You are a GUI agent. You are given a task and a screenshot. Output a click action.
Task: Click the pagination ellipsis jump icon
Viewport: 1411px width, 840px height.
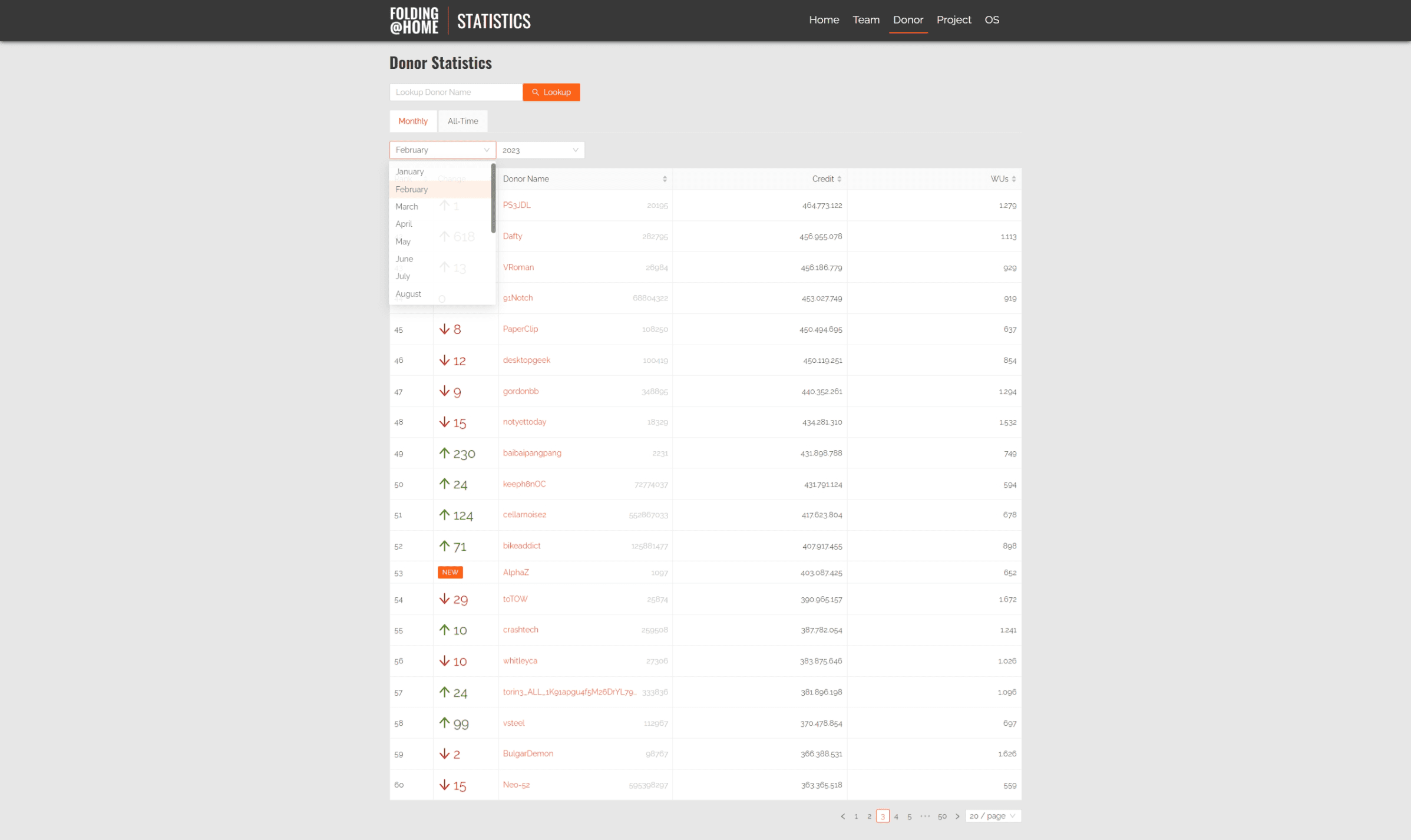[925, 816]
